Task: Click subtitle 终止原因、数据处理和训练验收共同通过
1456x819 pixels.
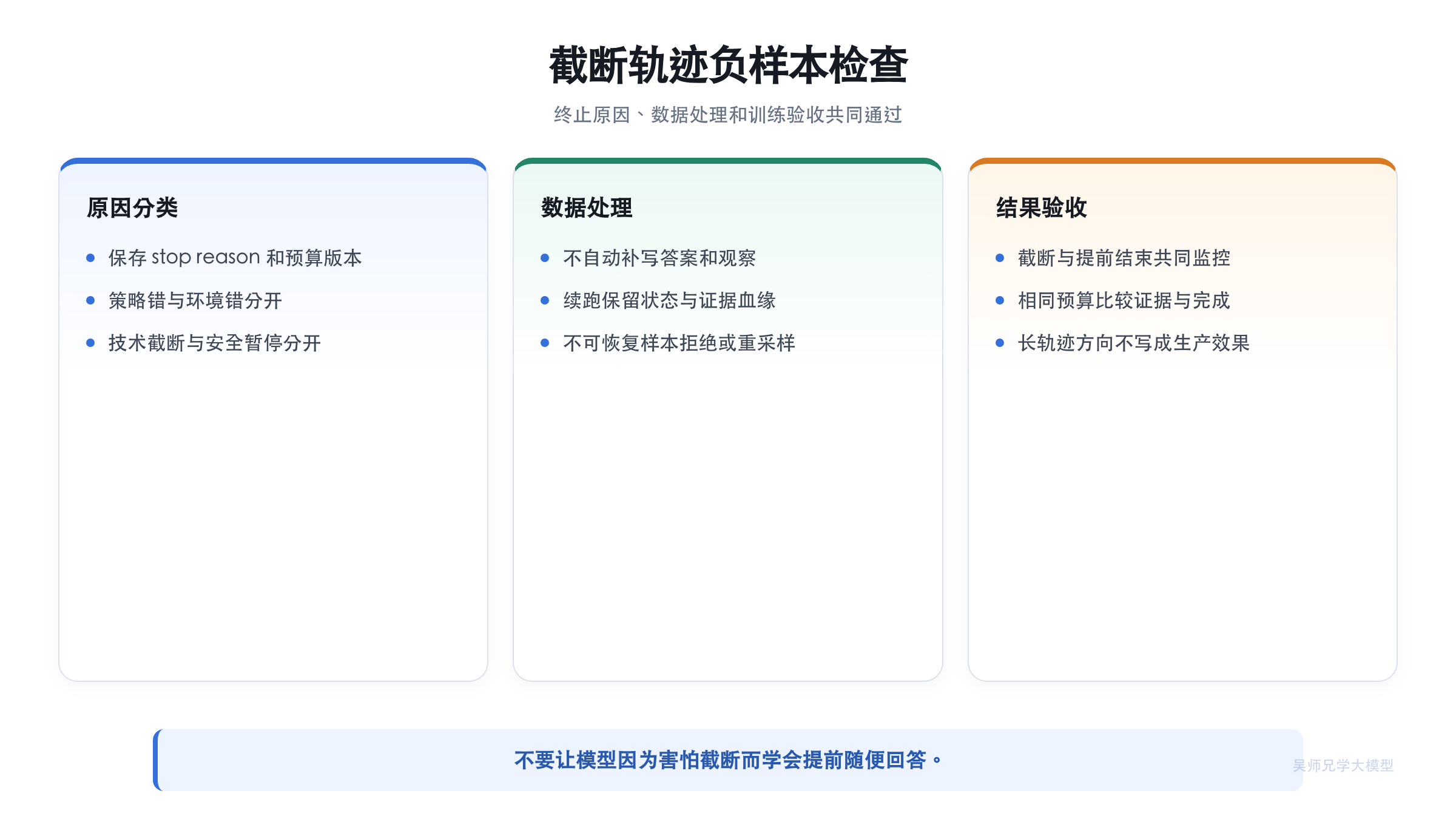Action: coord(728,115)
